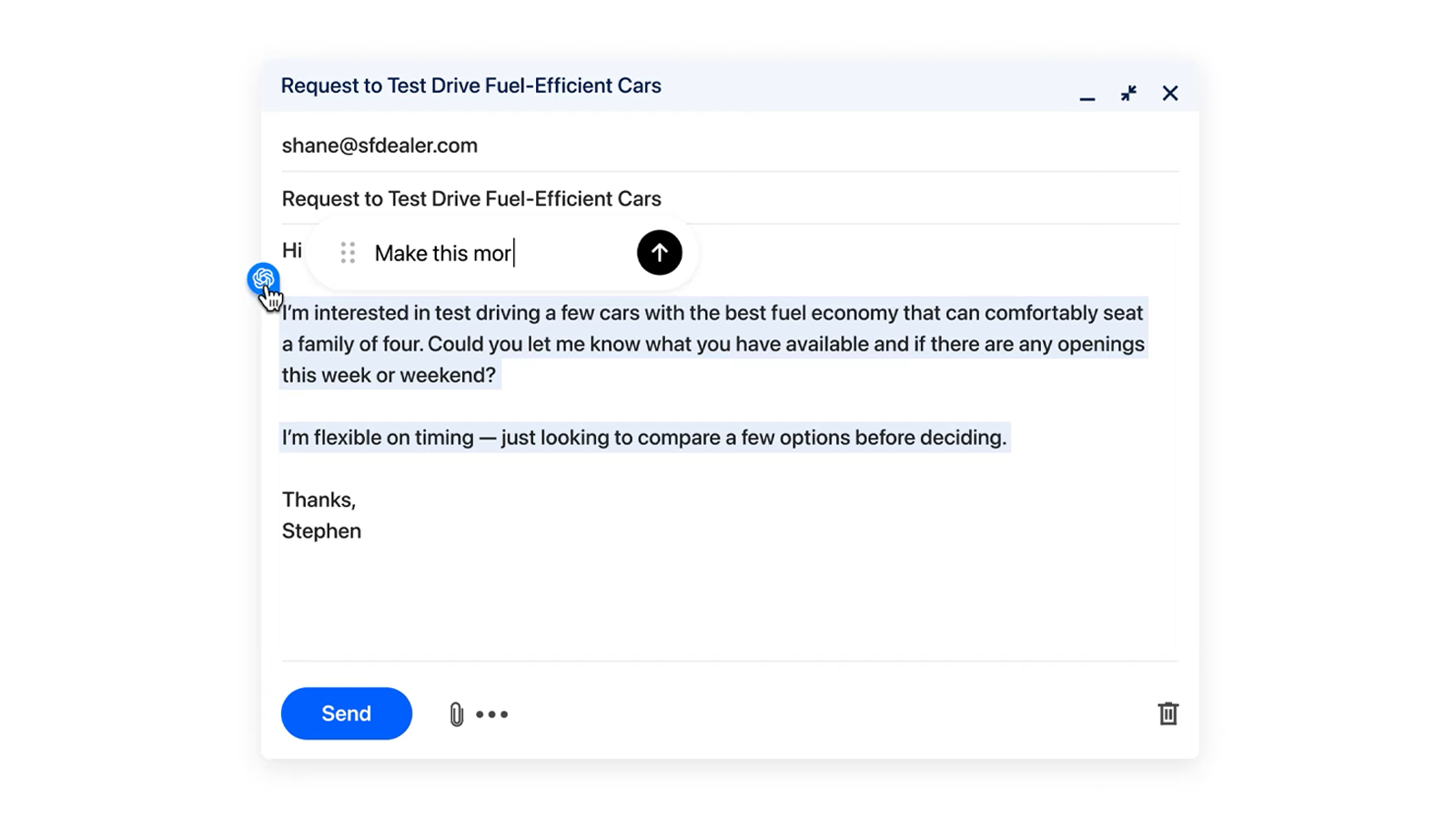Close the compose window with X
Viewport: 1456px width, 819px height.
click(1170, 94)
